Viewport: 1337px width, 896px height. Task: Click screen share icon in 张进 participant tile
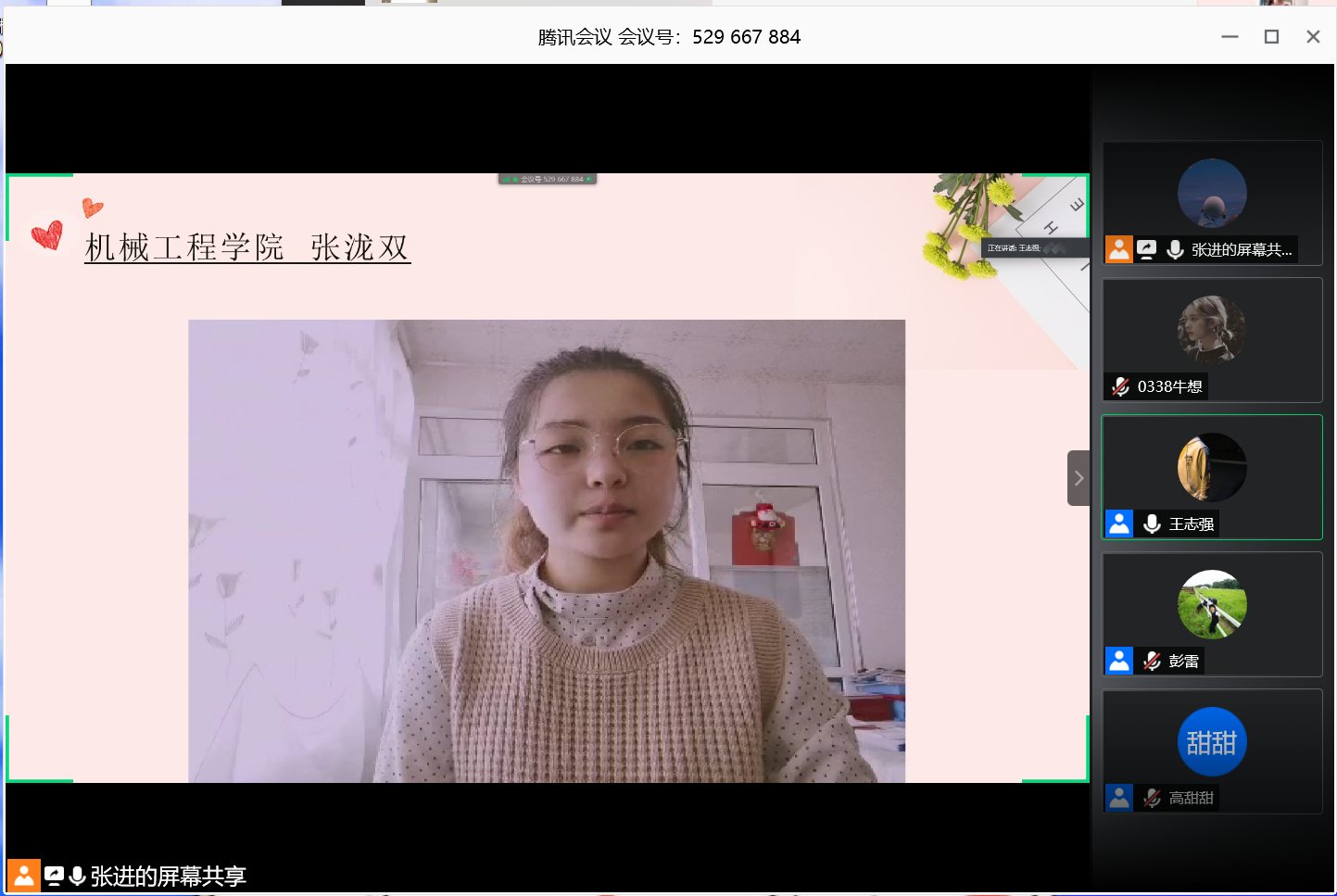point(1147,249)
